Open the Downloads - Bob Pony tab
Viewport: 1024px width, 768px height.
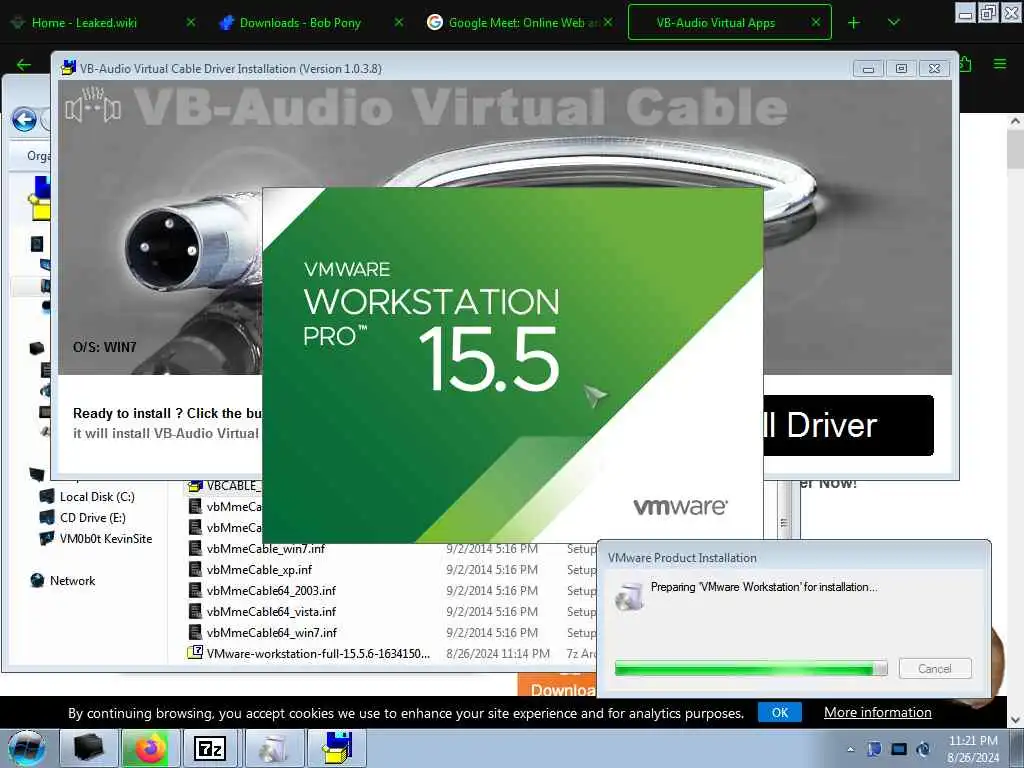click(x=300, y=23)
